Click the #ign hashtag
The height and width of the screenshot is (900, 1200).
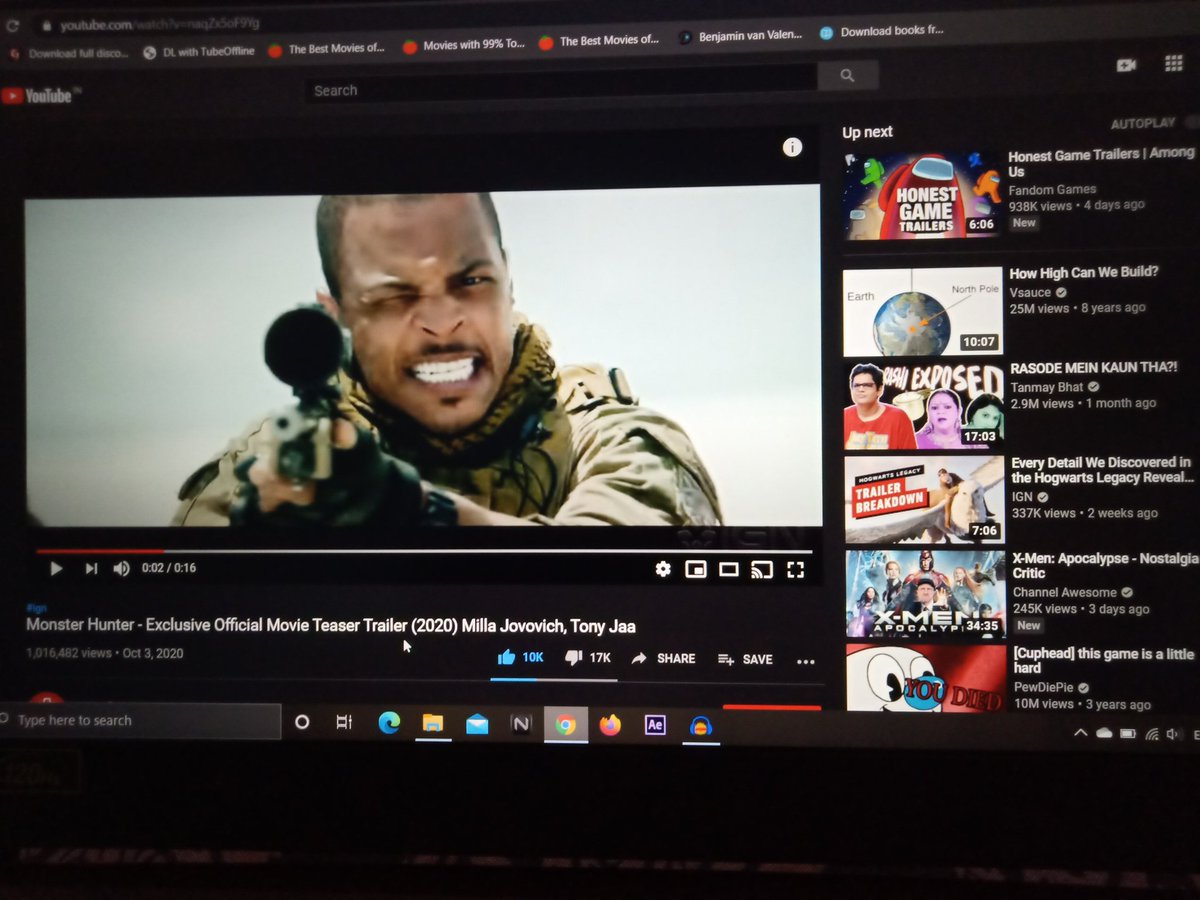click(37, 607)
